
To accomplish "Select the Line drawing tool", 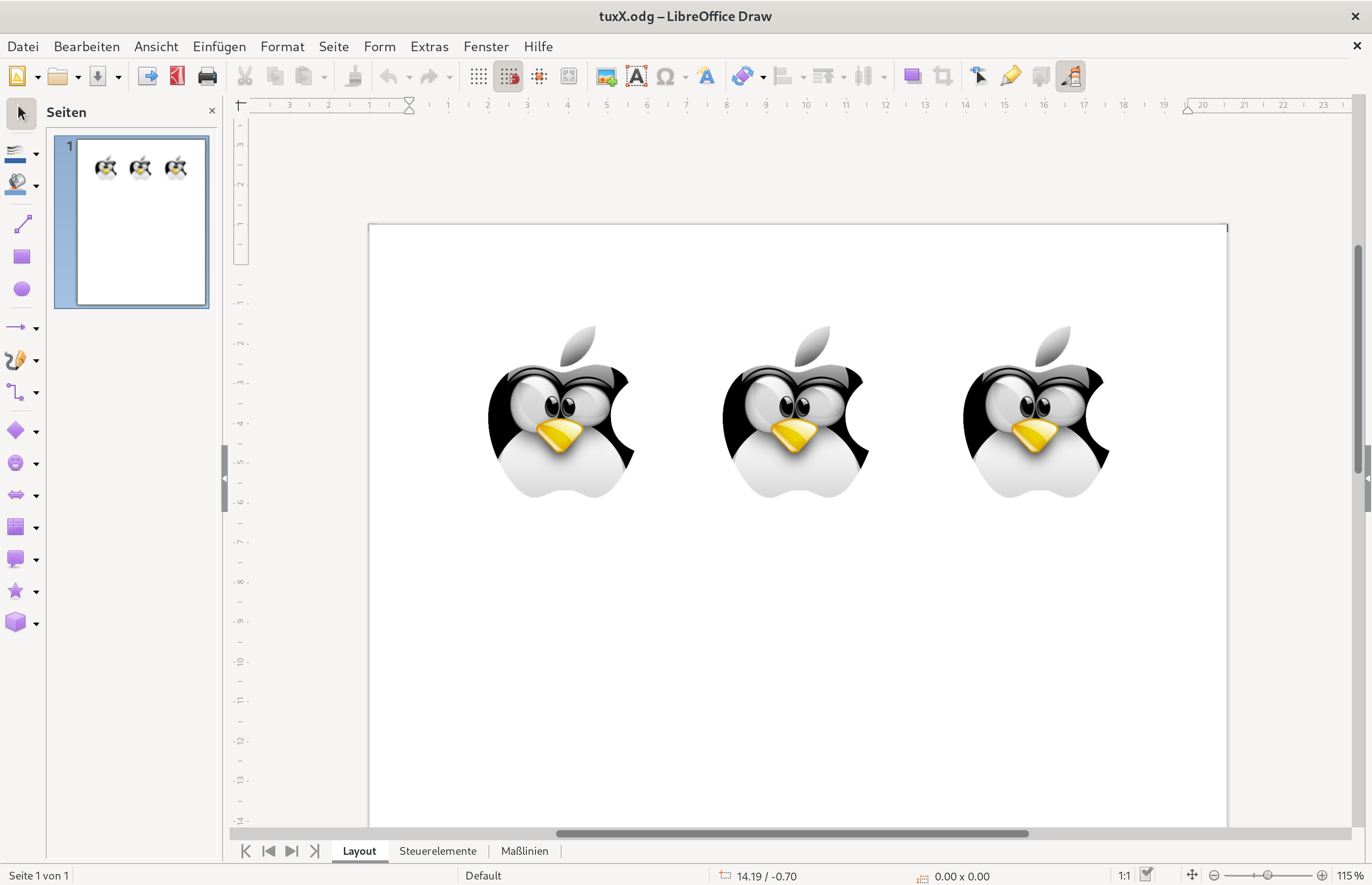I will 22,225.
